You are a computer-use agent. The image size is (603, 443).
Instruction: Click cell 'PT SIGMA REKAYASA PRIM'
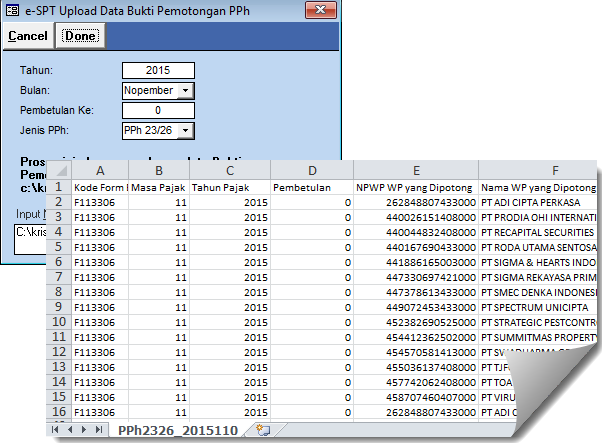(x=538, y=277)
